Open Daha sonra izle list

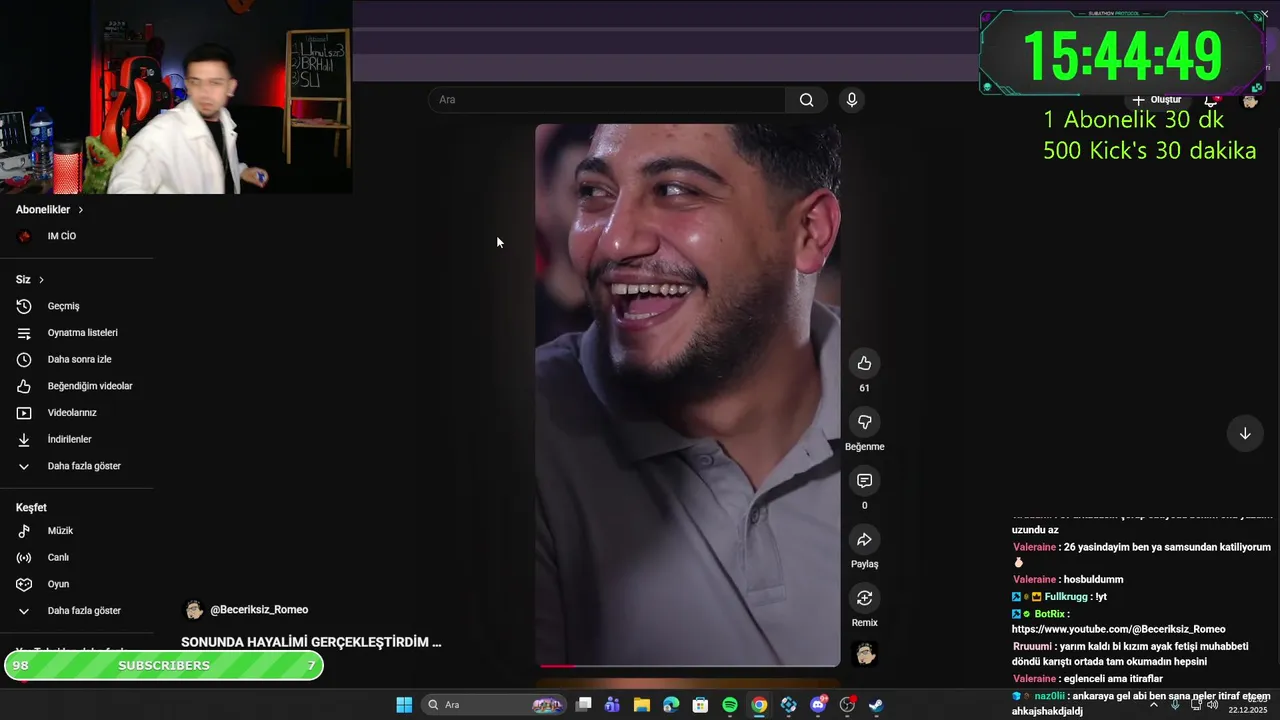[x=77, y=359]
